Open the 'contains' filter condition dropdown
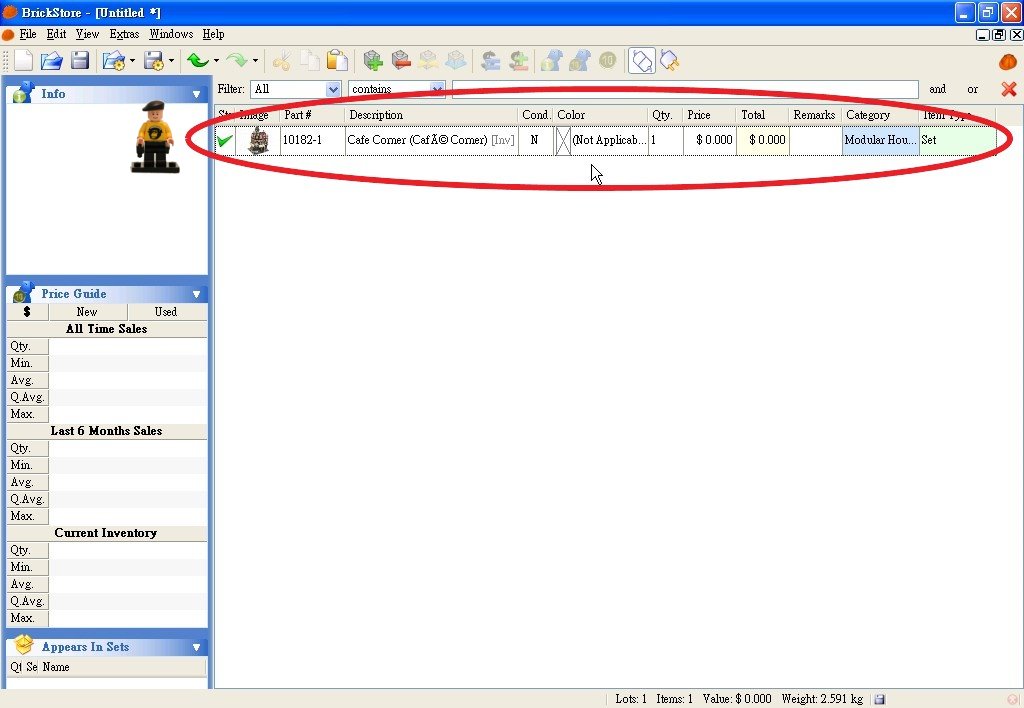Screen dimensions: 1024x708 coord(437,89)
